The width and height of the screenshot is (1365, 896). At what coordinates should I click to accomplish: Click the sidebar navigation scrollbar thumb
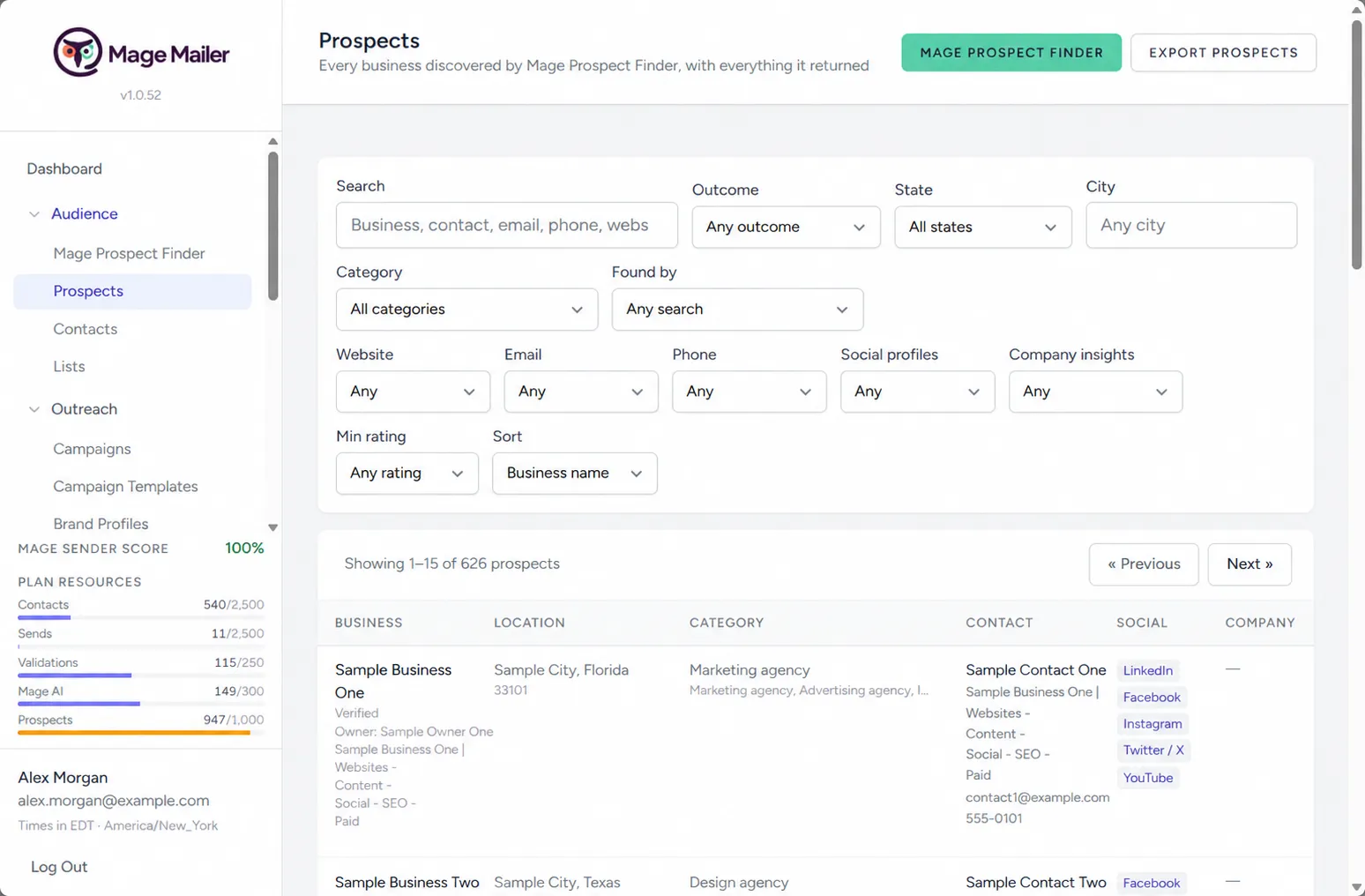[273, 227]
